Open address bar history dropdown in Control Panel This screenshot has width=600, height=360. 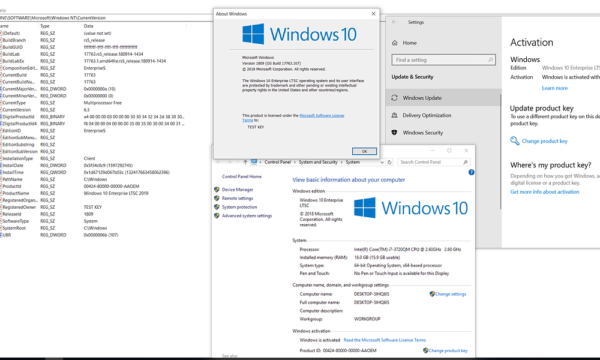tap(382, 162)
